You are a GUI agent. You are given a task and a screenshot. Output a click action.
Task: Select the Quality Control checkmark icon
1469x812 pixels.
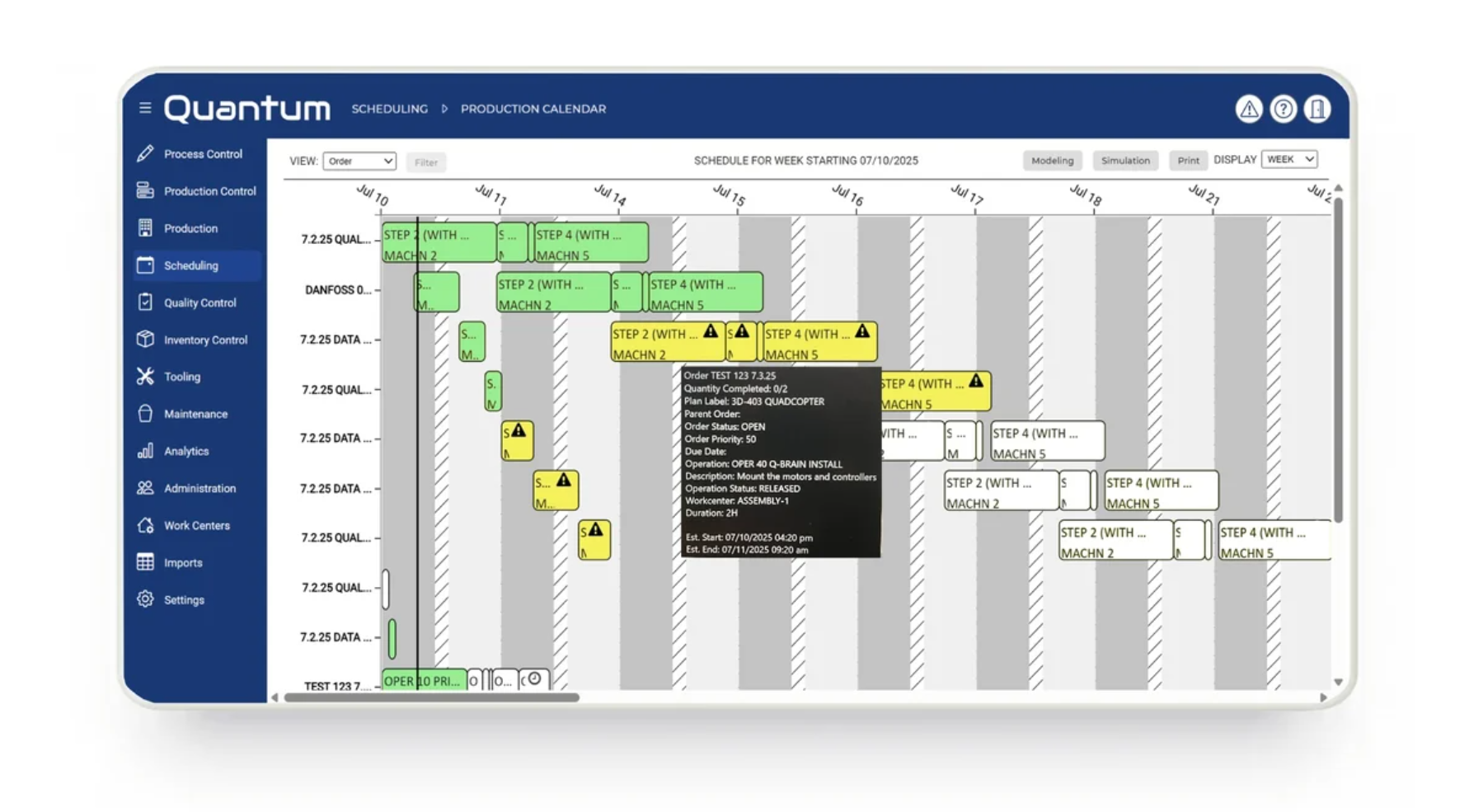[145, 303]
